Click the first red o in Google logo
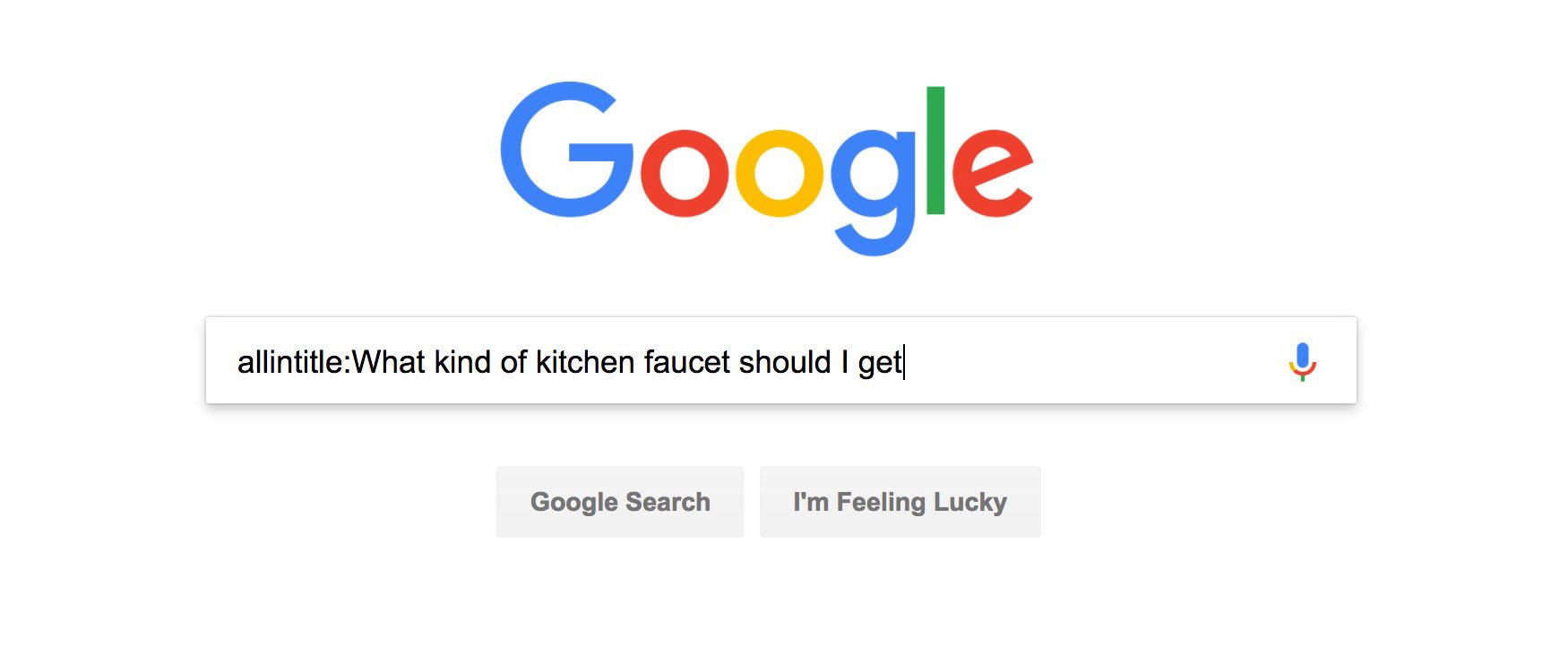This screenshot has height=656, width=1568. click(x=685, y=174)
